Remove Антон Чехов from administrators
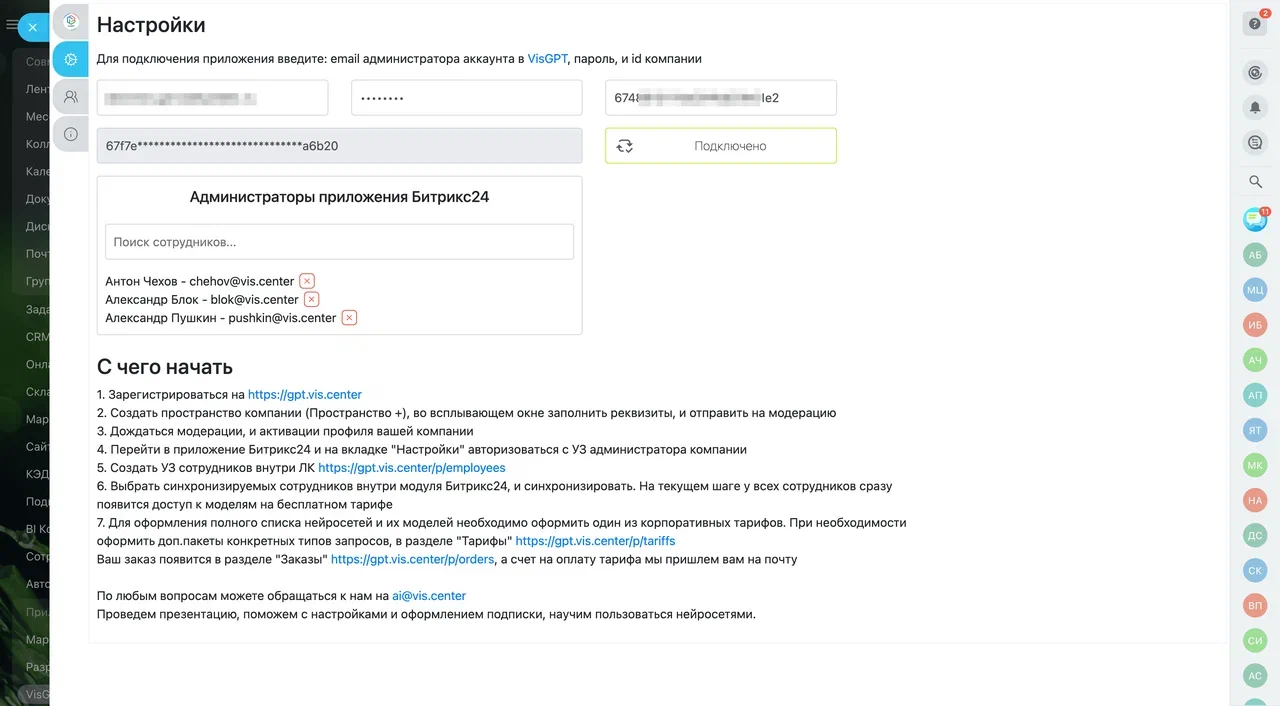 point(307,281)
